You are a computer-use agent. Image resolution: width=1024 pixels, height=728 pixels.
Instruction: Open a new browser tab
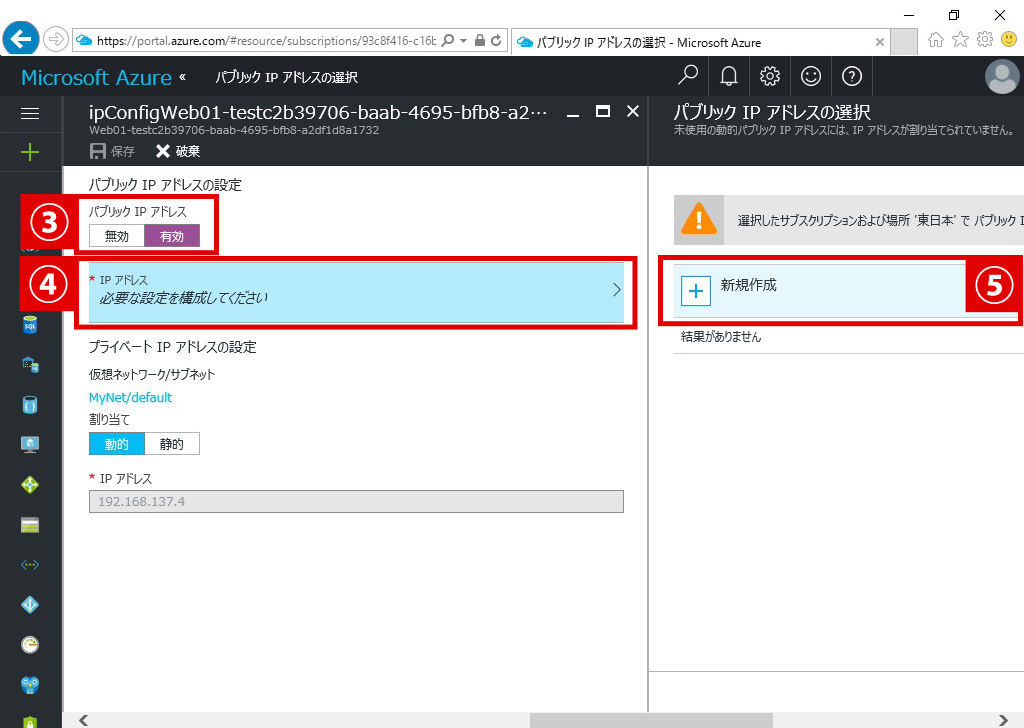(904, 42)
